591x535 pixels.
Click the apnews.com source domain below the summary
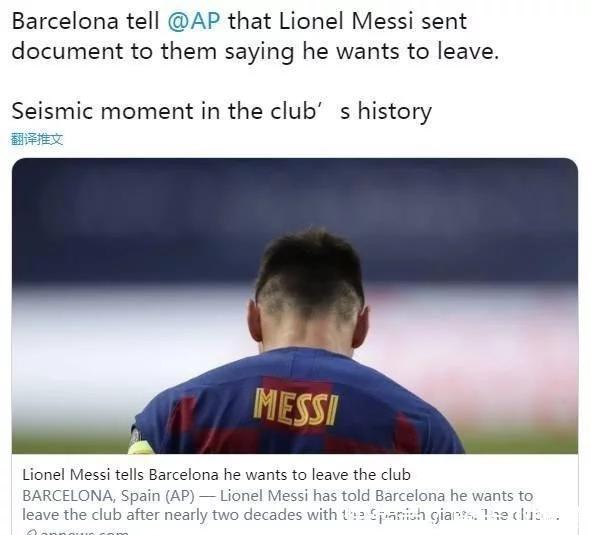tap(83, 532)
